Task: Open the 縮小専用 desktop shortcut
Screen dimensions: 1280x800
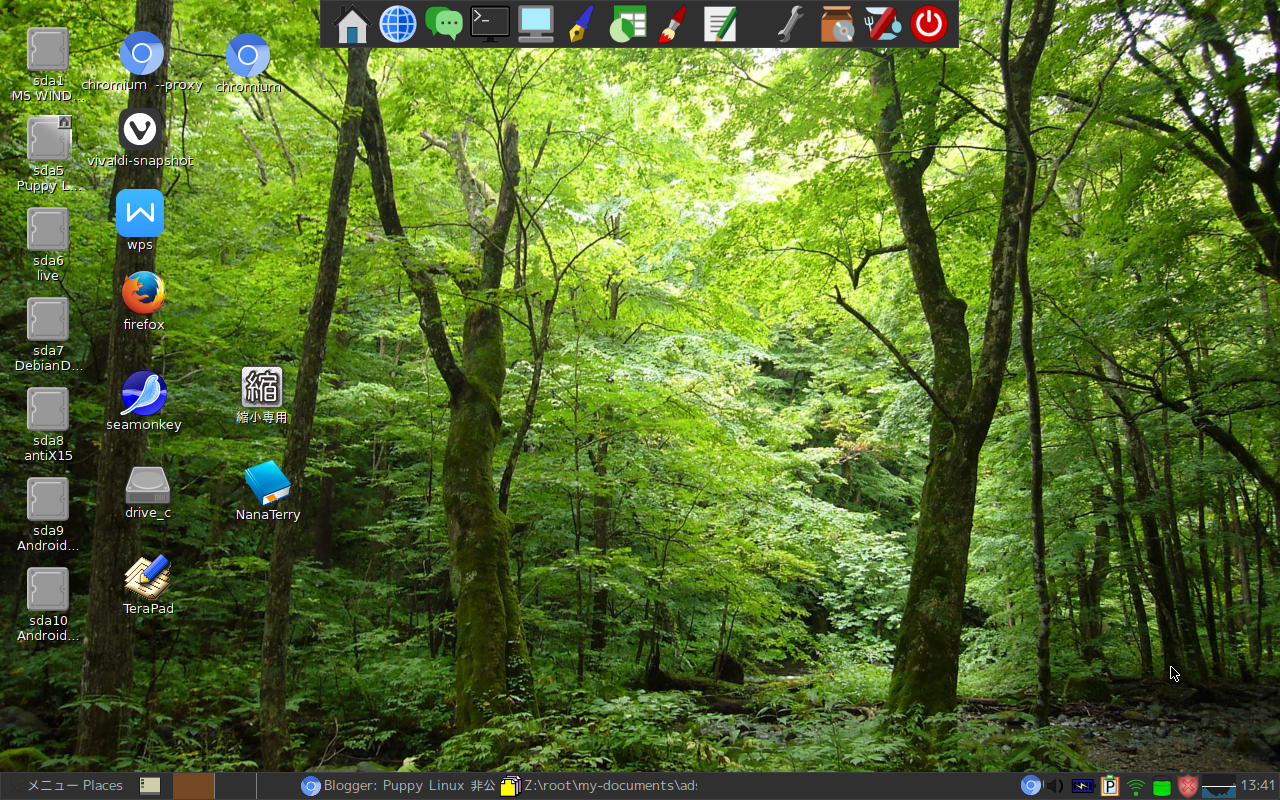Action: [x=262, y=387]
